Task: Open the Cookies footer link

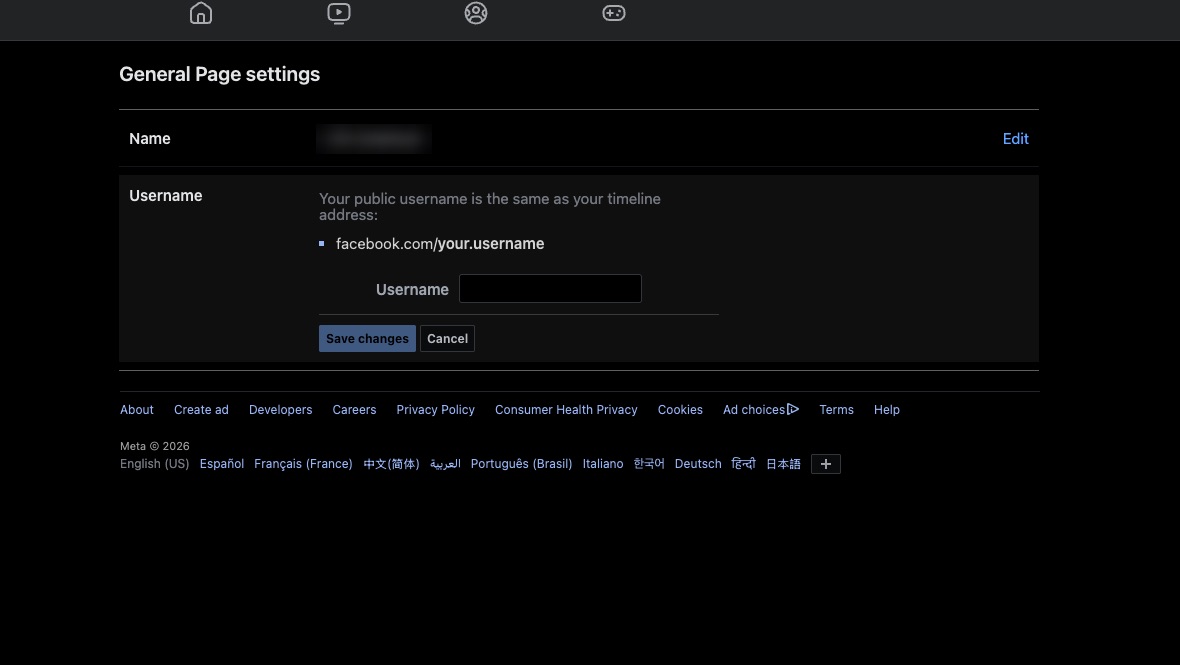Action: coord(680,409)
